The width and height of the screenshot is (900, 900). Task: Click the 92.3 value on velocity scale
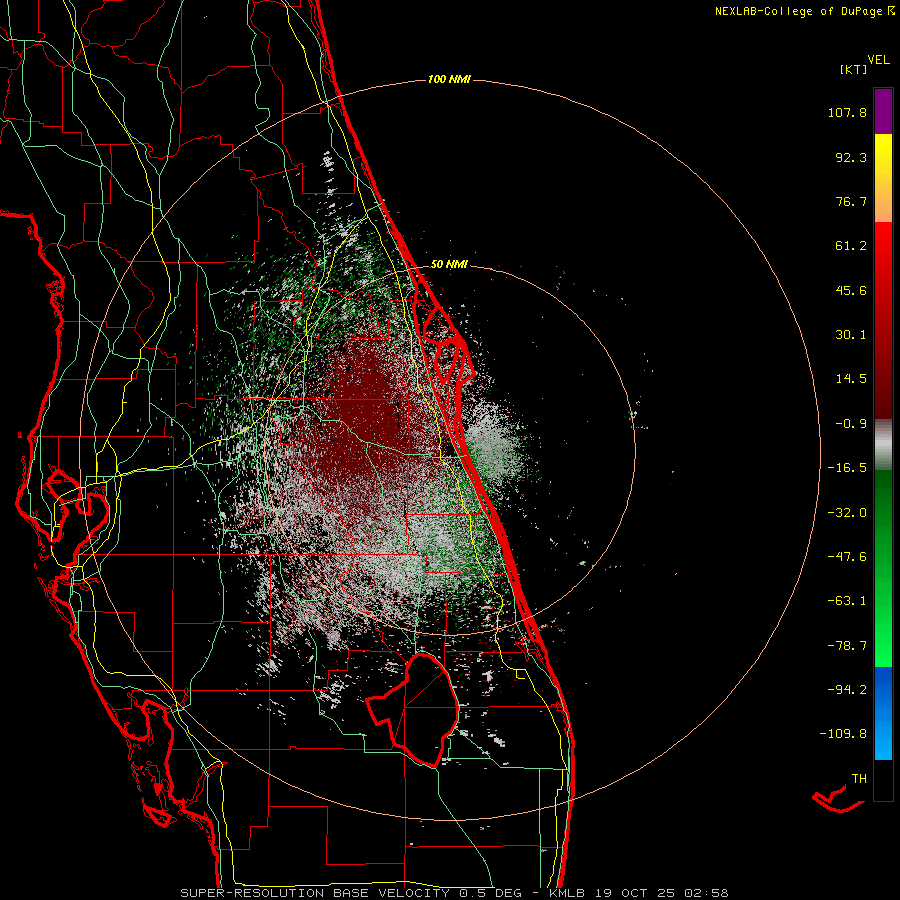click(851, 157)
